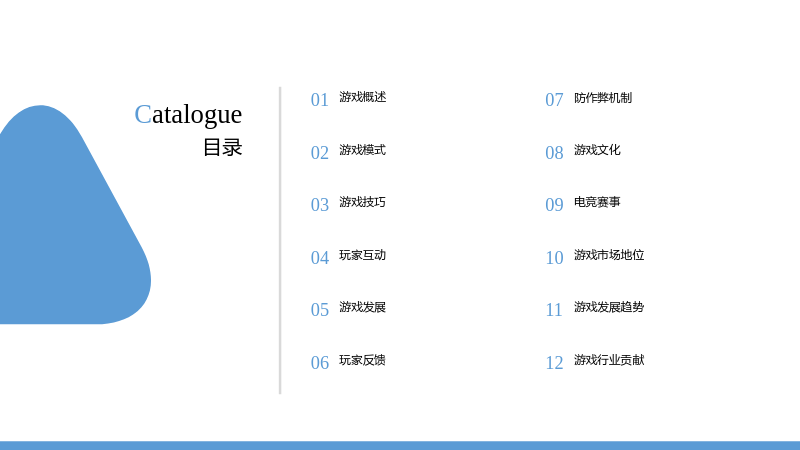Click the number 01 label

click(320, 100)
